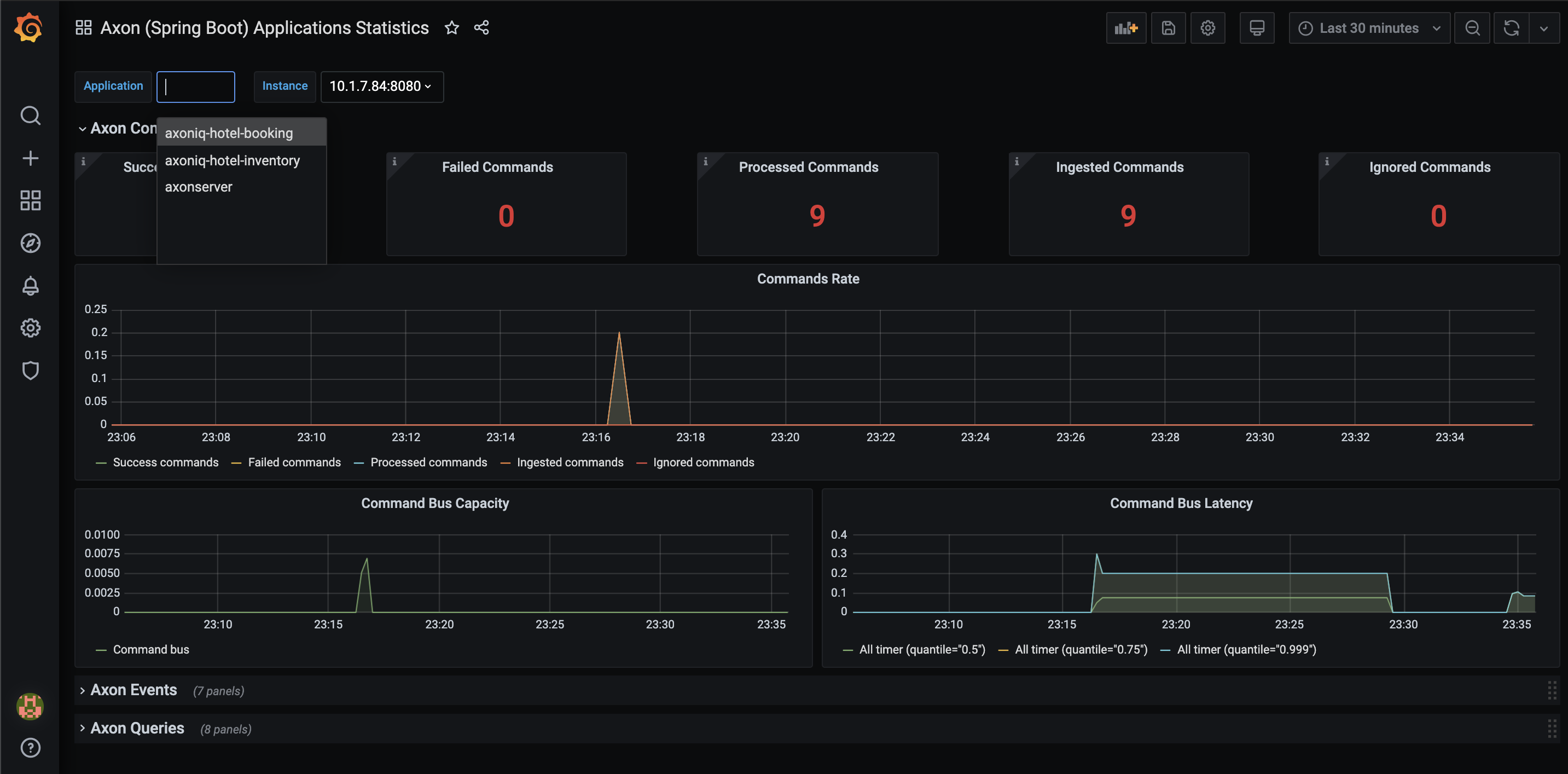Expand the Axon Events row
1568x774 pixels.
coord(133,690)
